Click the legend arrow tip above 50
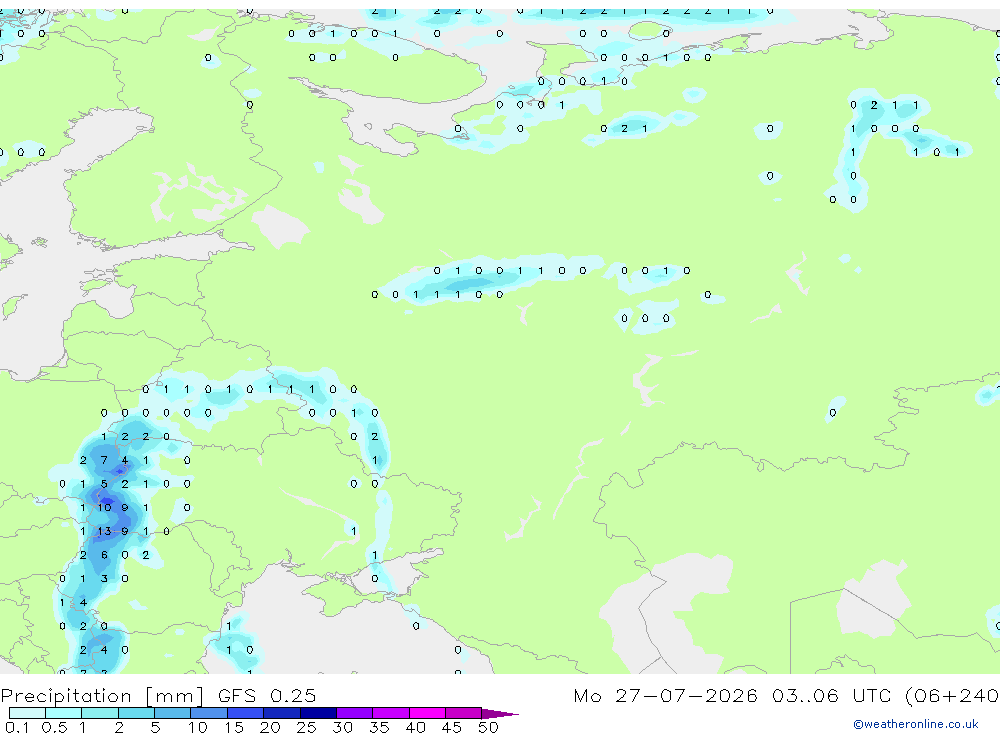The width and height of the screenshot is (1000, 733). point(500,713)
